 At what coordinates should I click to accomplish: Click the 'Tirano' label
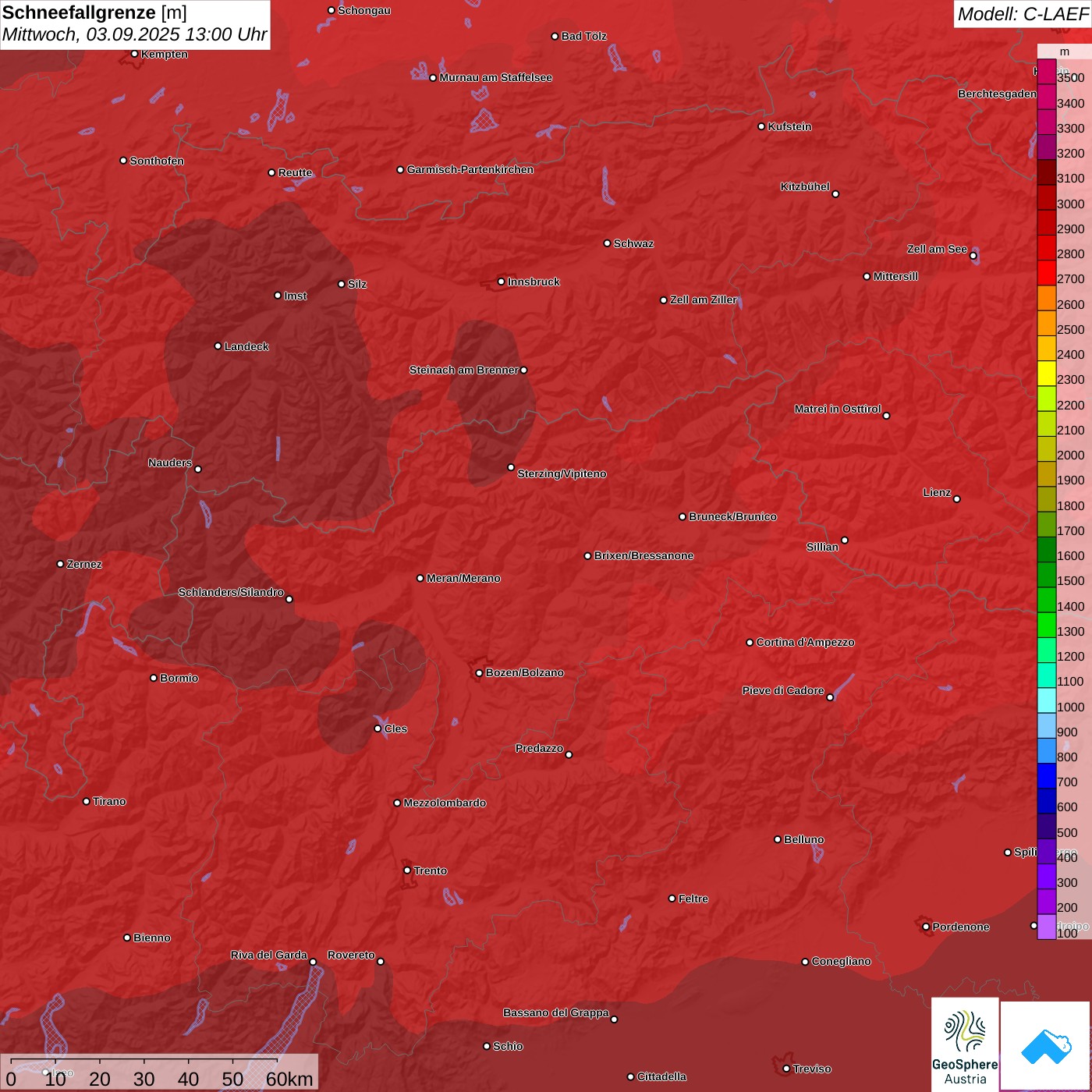(x=109, y=801)
